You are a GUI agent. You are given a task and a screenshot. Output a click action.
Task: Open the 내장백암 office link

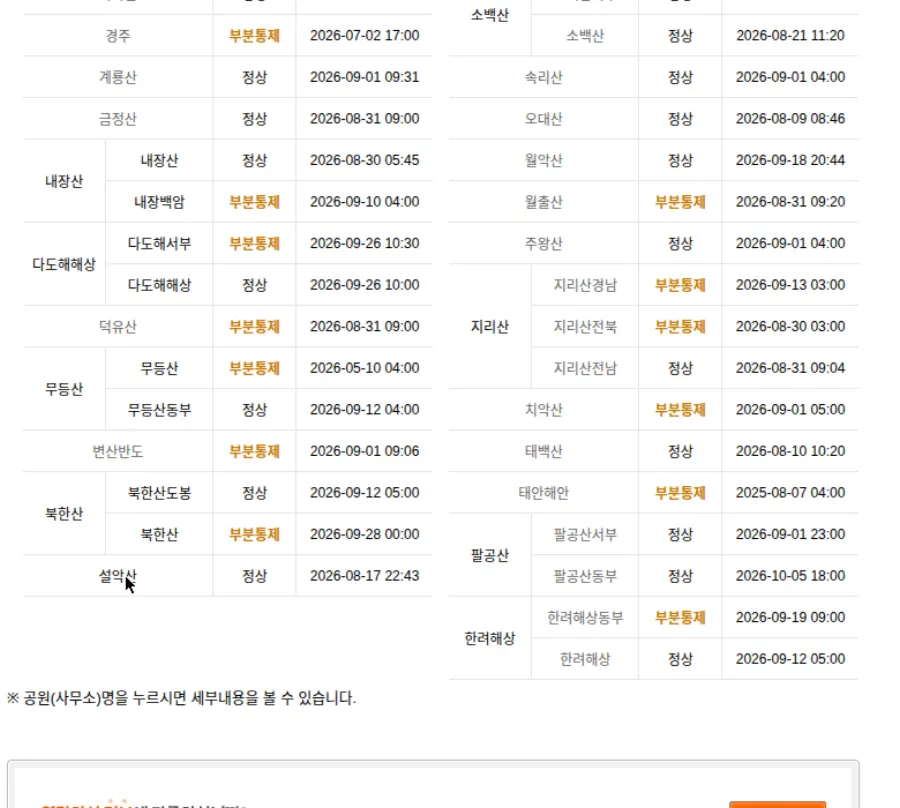[x=159, y=202]
